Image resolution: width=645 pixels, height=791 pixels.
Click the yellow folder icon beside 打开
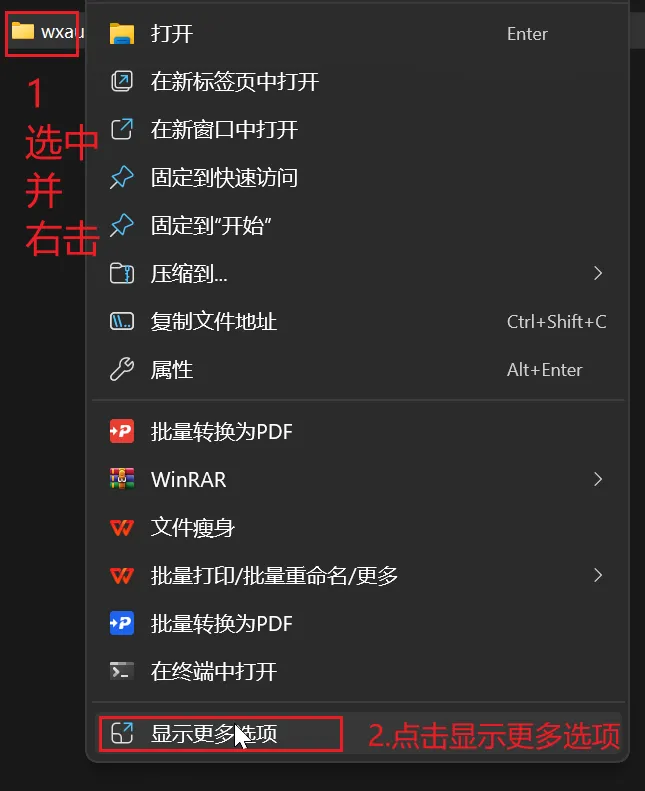tap(122, 34)
